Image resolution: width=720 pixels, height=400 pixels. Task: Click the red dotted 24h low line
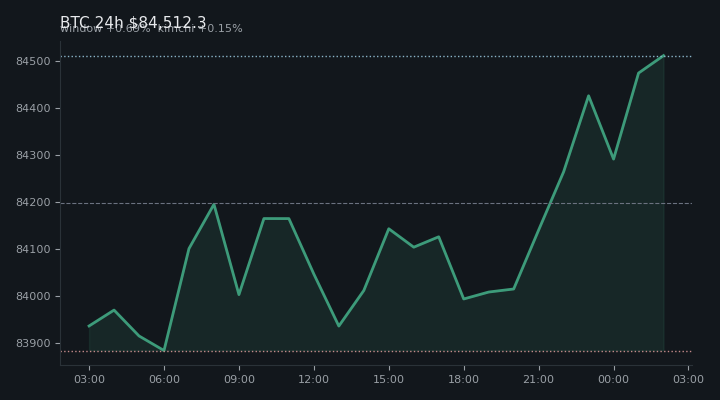(376, 352)
